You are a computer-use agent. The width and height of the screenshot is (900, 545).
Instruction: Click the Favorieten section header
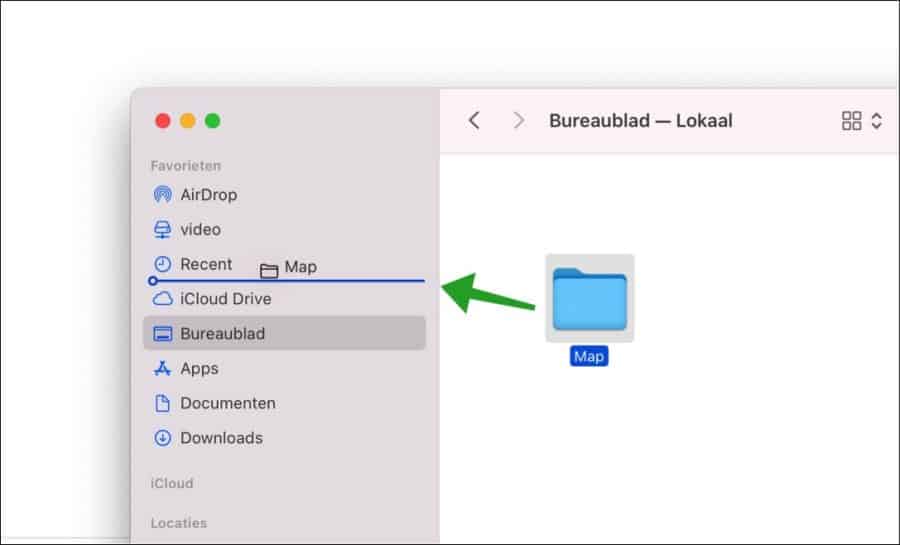coord(185,166)
